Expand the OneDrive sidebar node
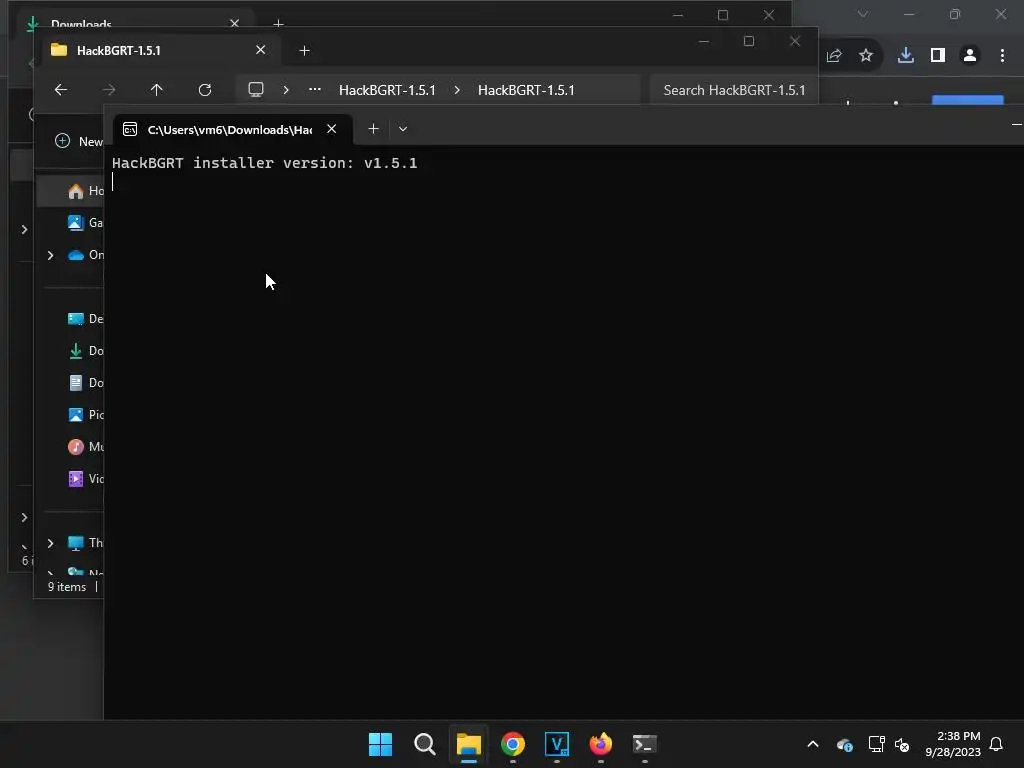The image size is (1024, 768). 50,255
